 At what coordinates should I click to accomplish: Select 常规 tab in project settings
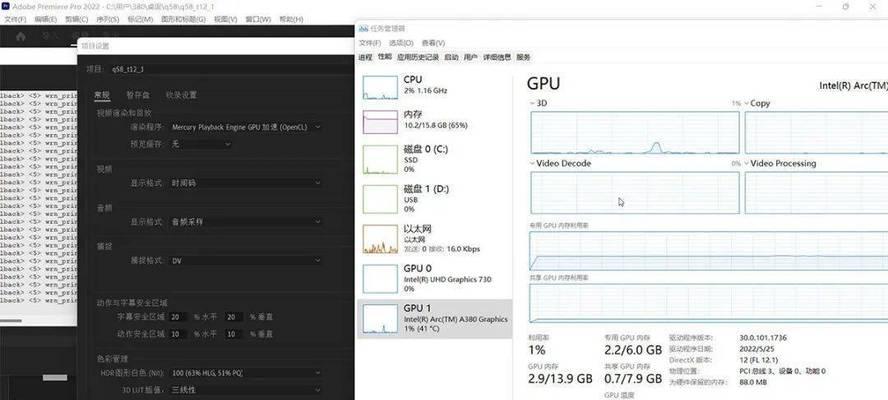point(102,95)
